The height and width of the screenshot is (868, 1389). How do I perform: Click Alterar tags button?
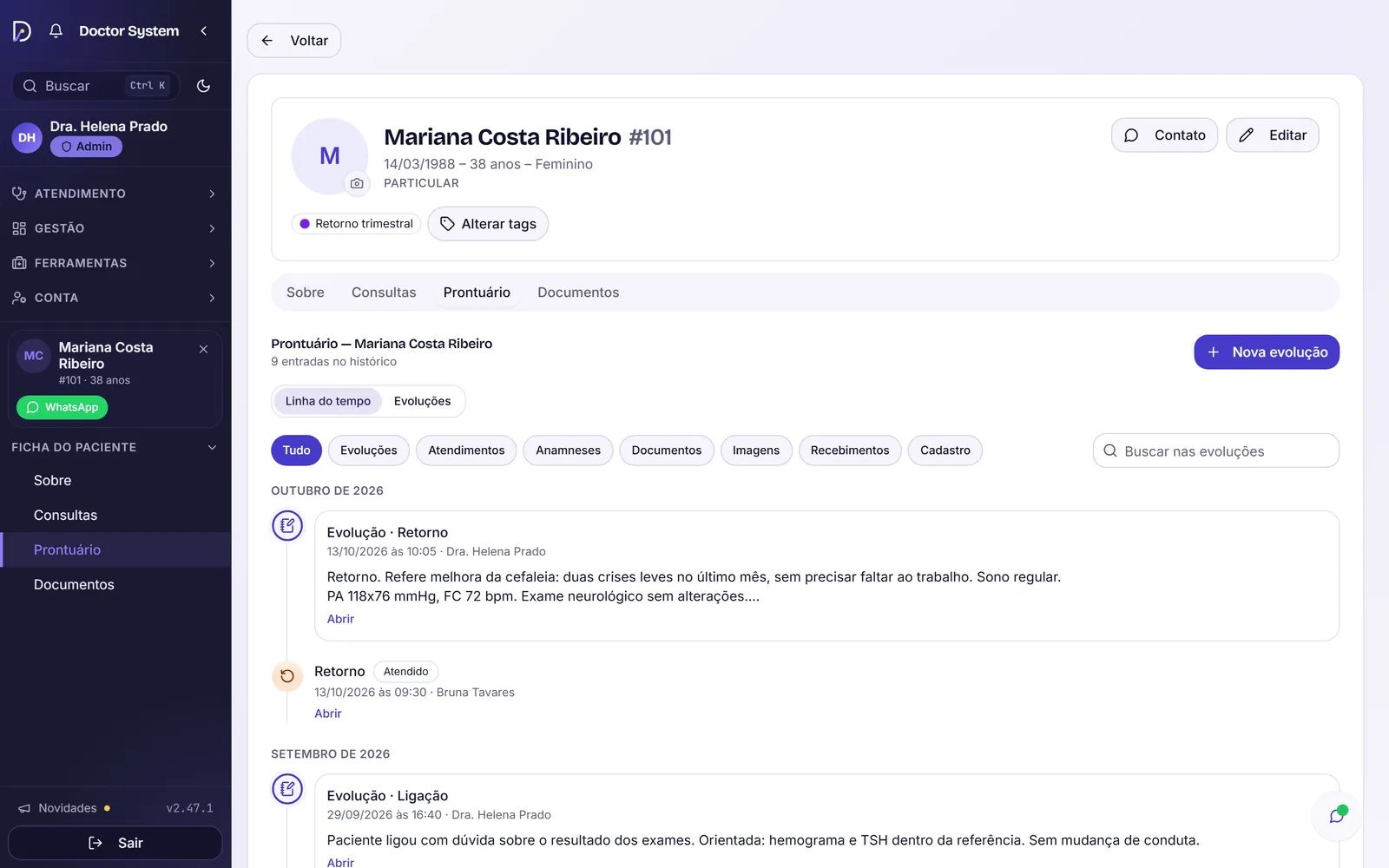(488, 224)
